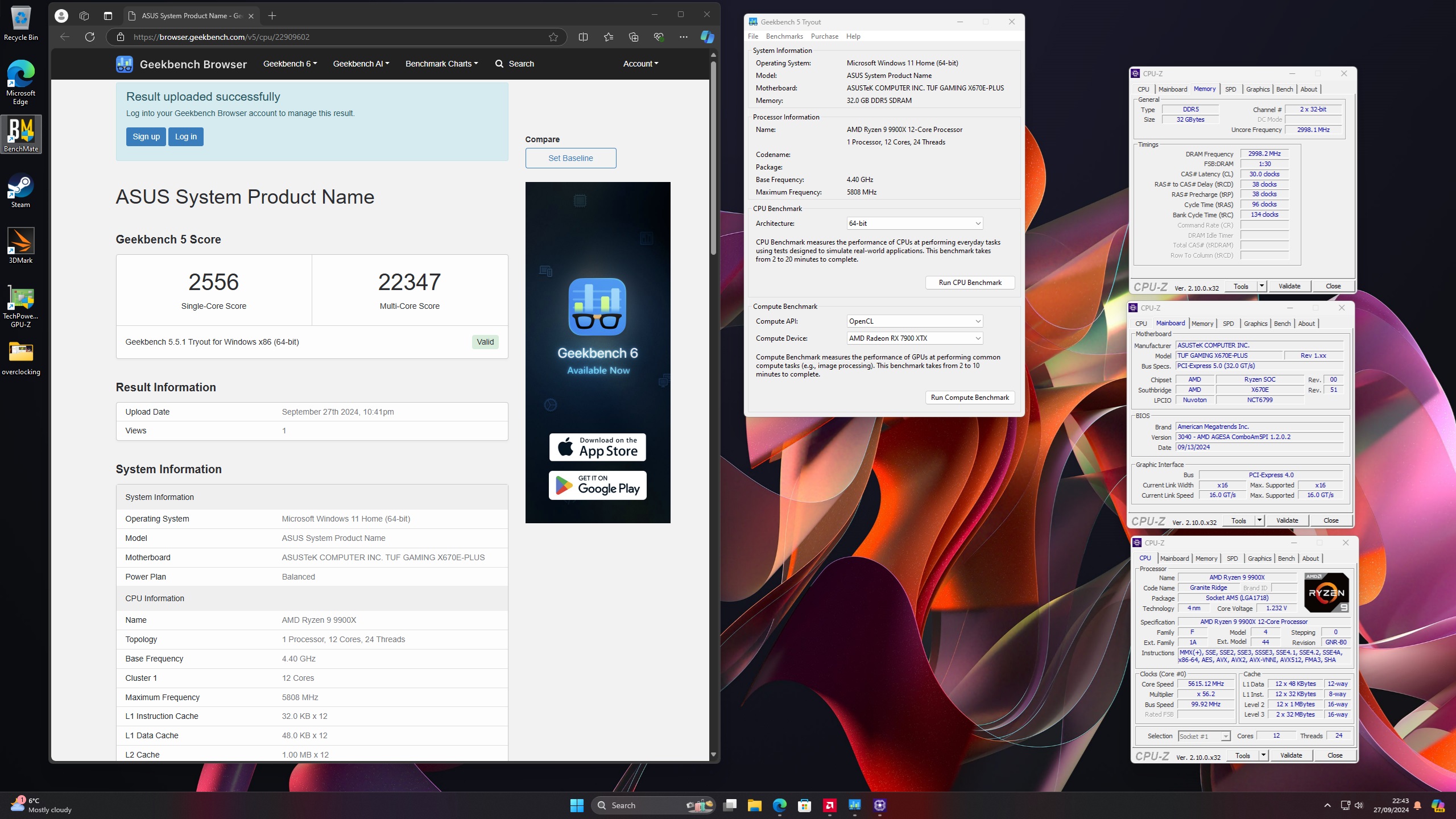Open Edge settings and more menu

coord(684,37)
